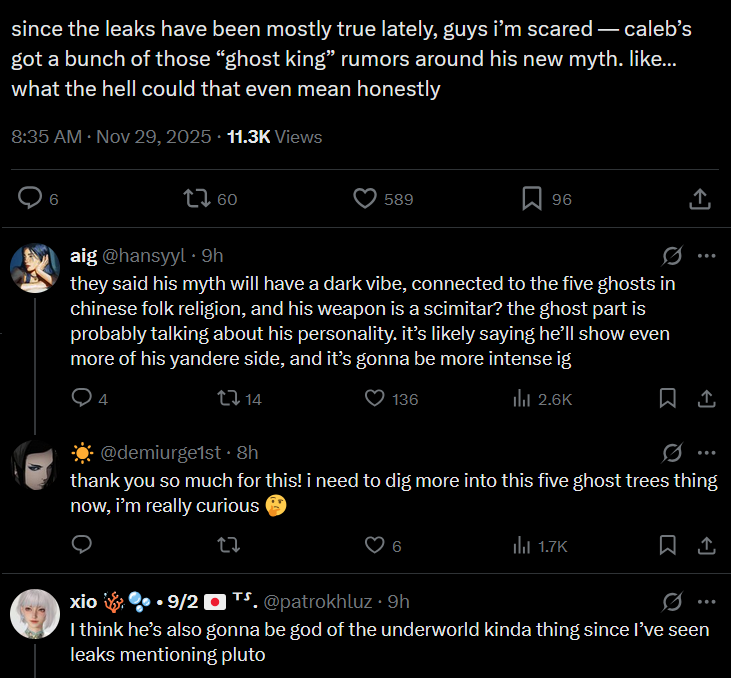731x678 pixels.
Task: Open more options on demiurge1st's reply
Action: (x=706, y=452)
